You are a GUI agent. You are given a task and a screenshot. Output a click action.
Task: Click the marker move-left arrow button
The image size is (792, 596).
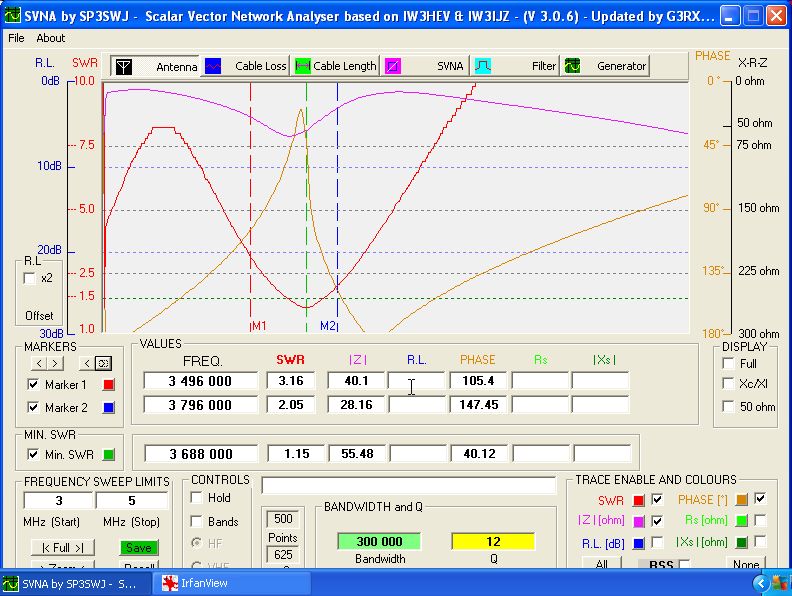tap(41, 363)
